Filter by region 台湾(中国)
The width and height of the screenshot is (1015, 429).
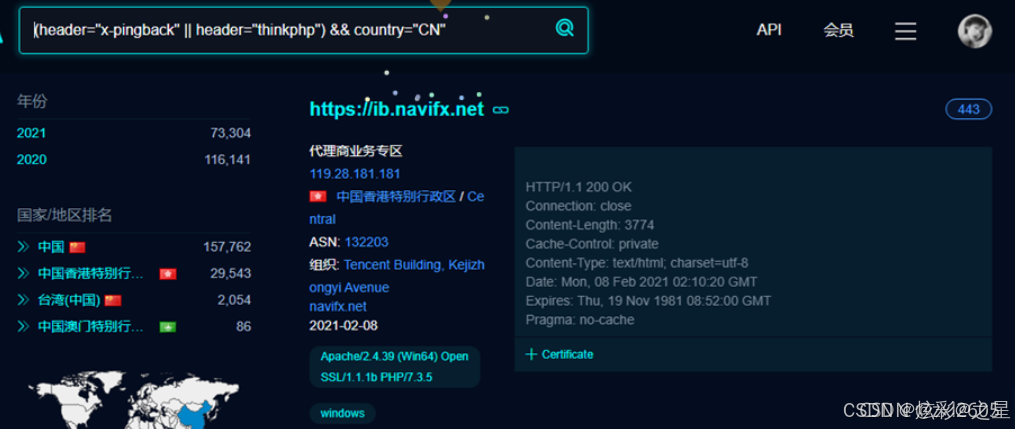click(x=69, y=300)
